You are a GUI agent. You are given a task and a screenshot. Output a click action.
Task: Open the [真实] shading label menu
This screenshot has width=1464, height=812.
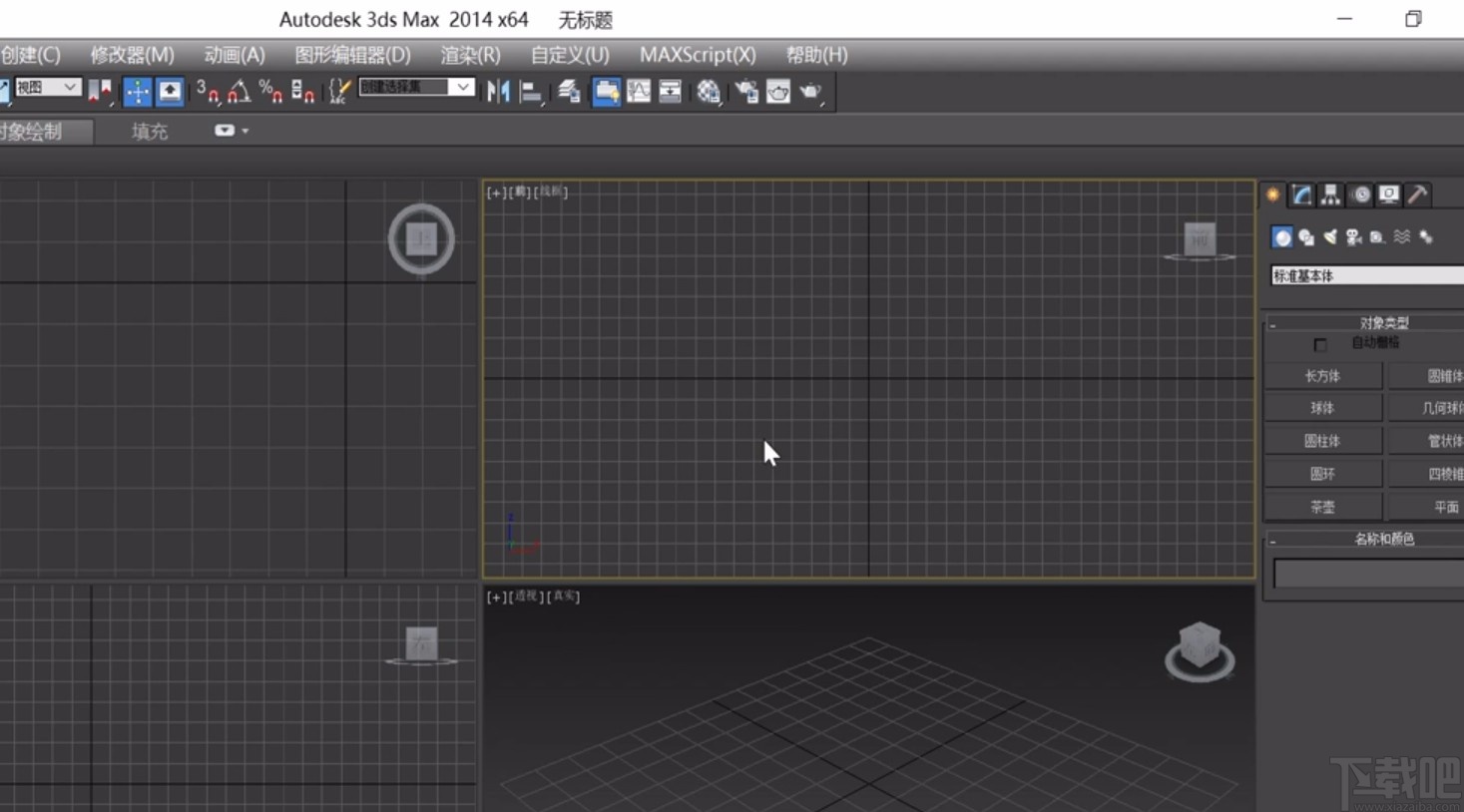click(x=564, y=597)
